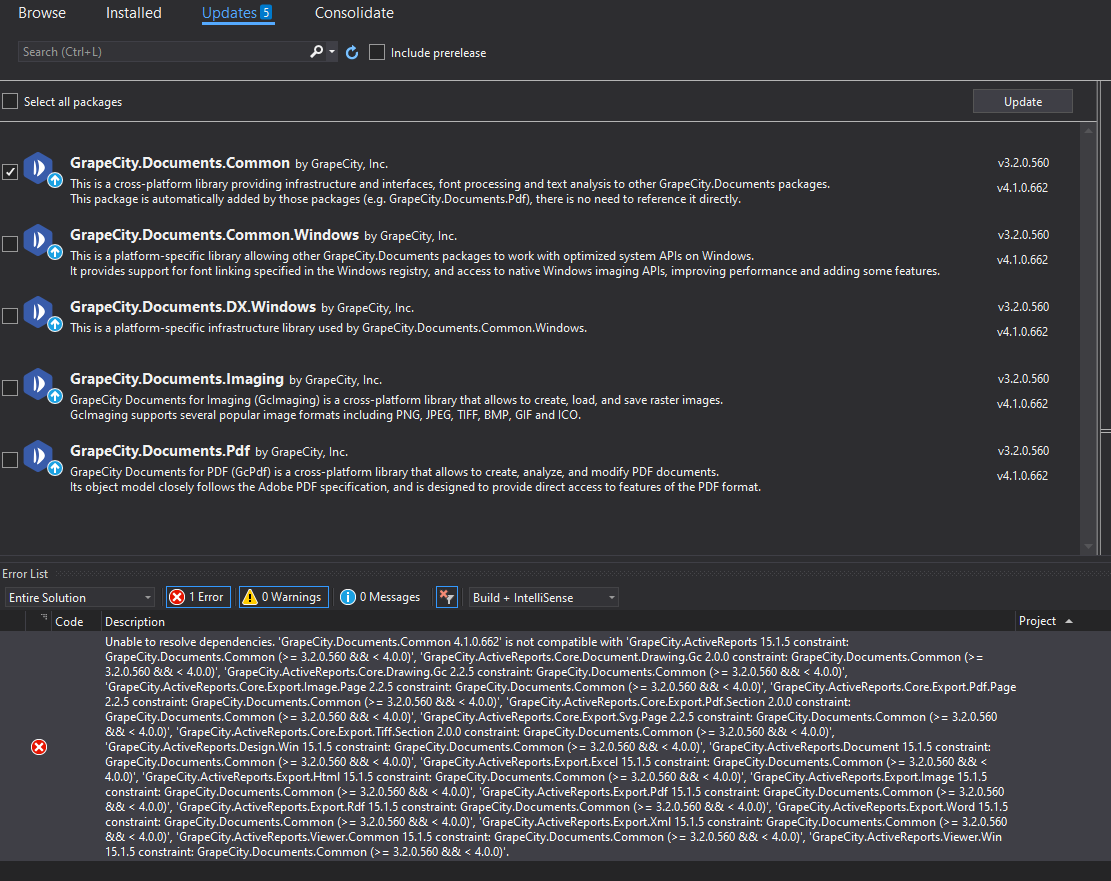
Task: Click v4.1.0.662 for GrapeCity.Documents.Common
Action: 1022,188
